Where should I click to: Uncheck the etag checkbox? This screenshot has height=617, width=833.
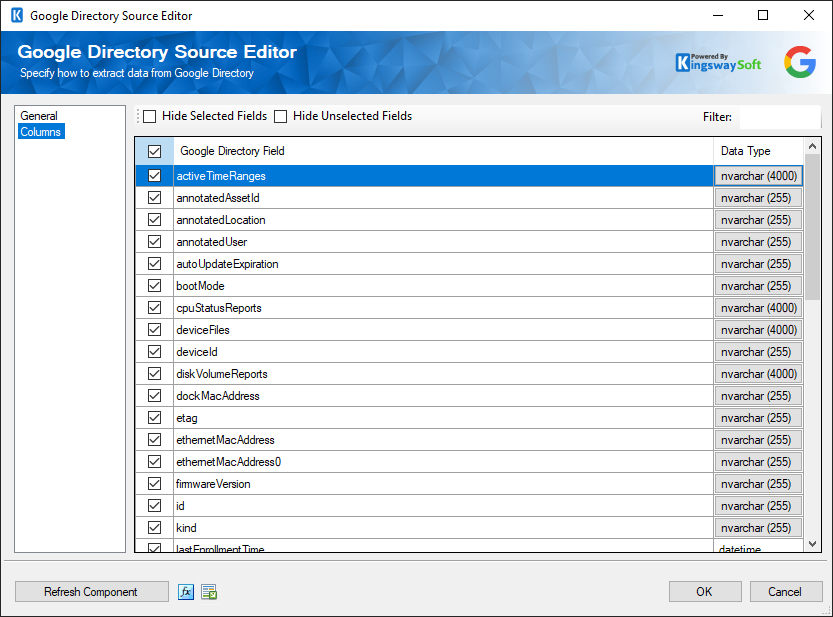(x=155, y=418)
